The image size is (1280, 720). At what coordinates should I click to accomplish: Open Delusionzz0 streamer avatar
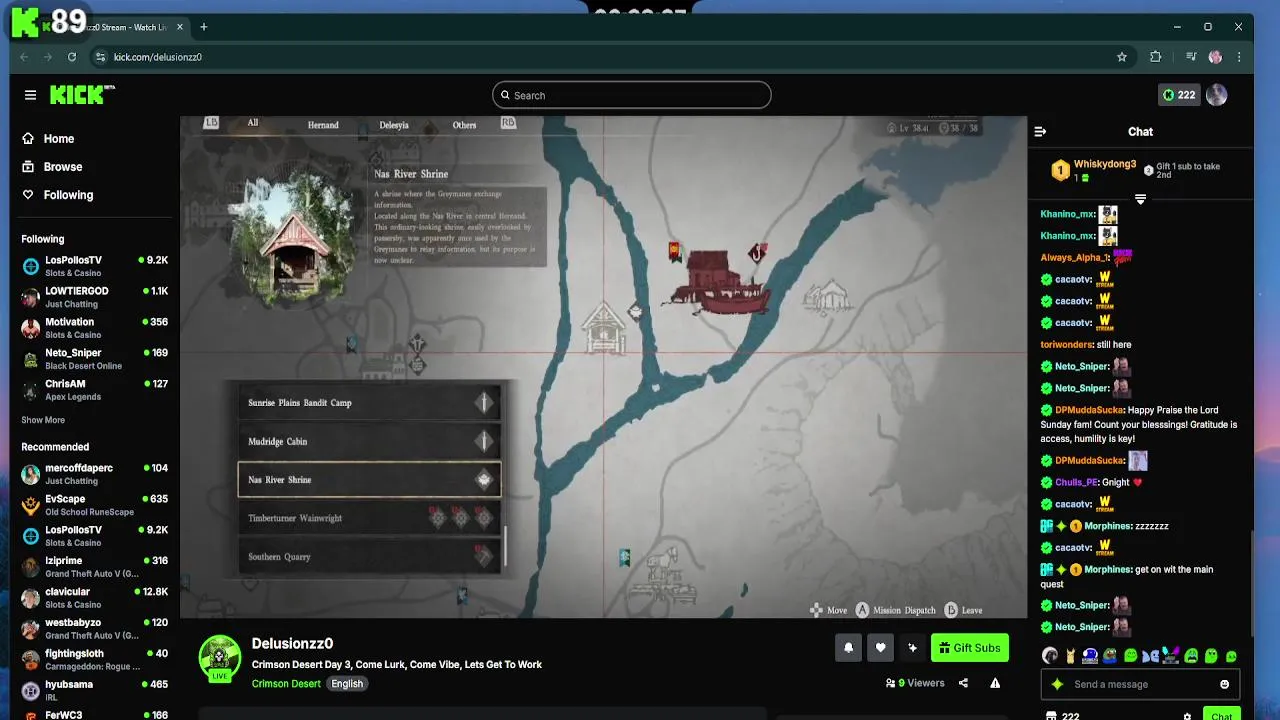coord(220,658)
